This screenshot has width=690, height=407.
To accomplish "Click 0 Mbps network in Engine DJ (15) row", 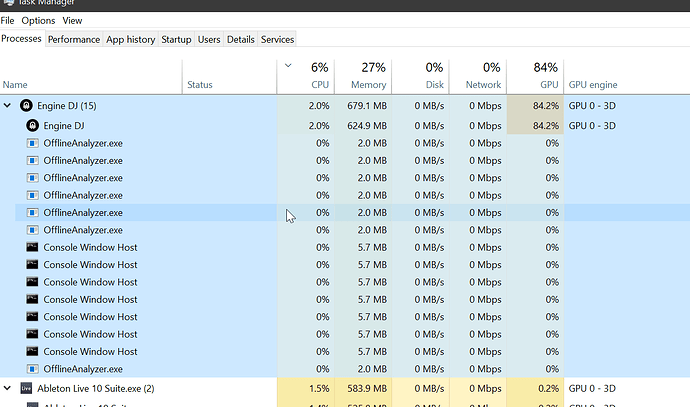I will (x=485, y=106).
